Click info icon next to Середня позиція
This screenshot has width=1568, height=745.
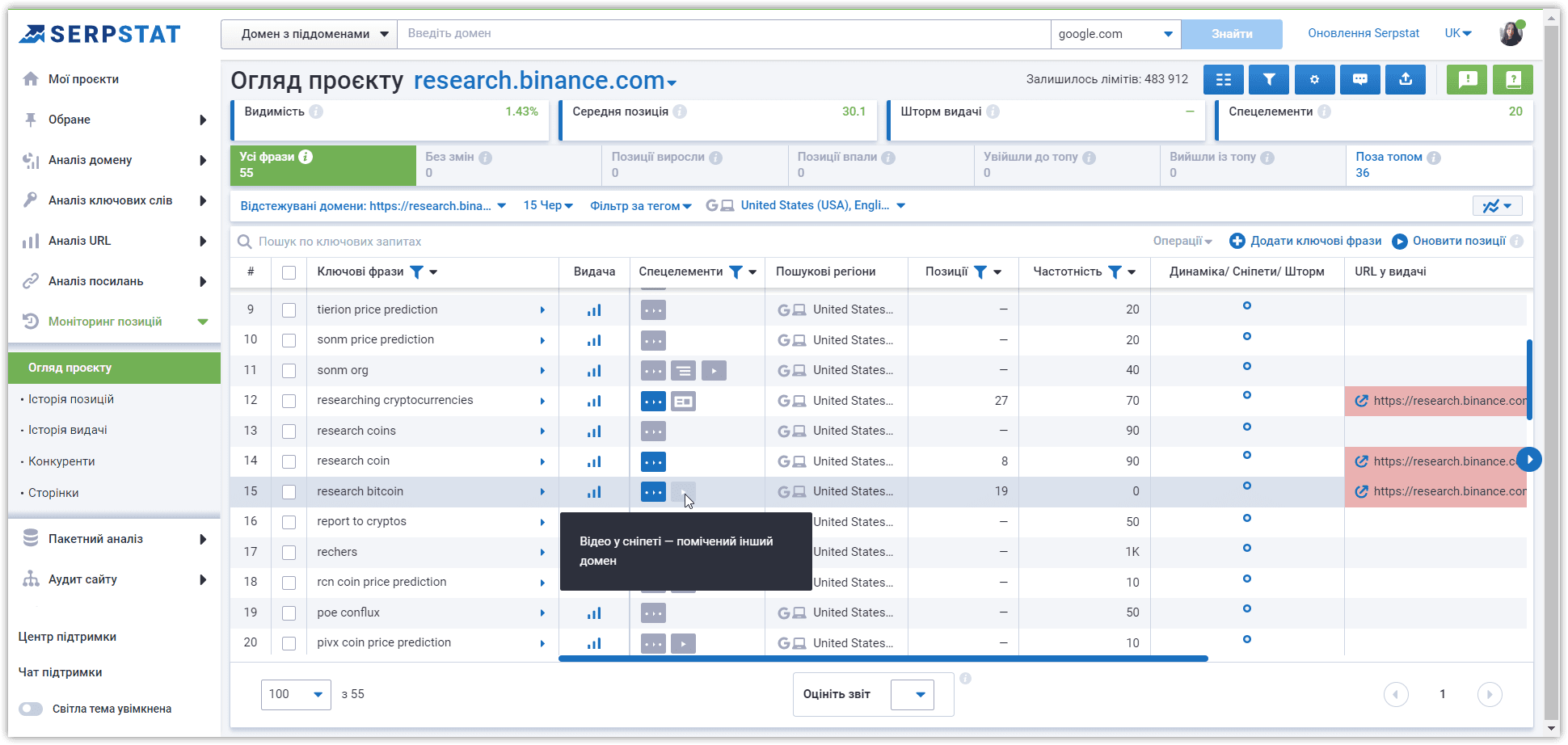pyautogui.click(x=680, y=112)
